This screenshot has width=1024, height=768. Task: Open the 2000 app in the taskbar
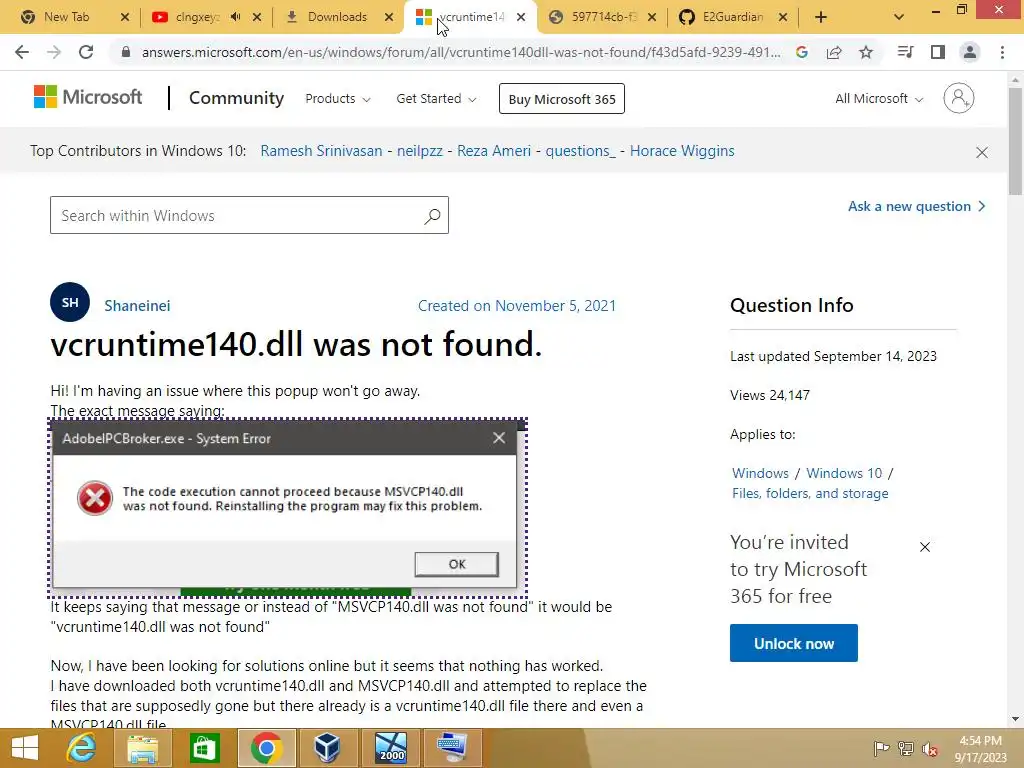point(391,748)
